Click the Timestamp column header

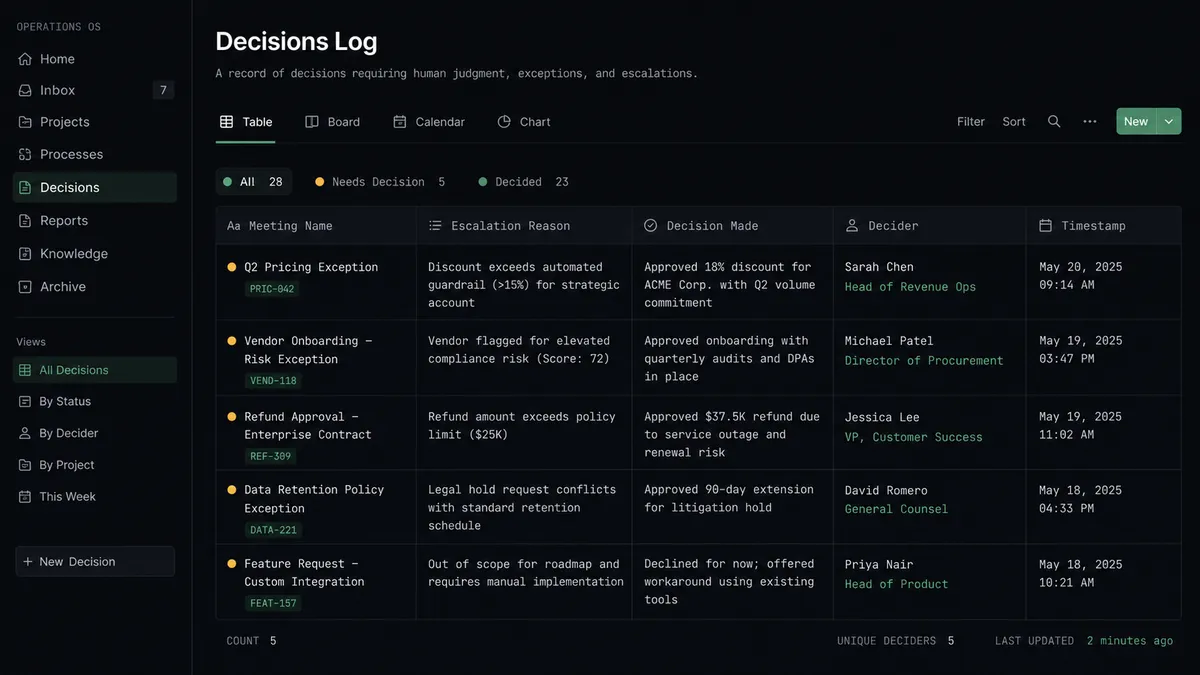tap(1104, 226)
